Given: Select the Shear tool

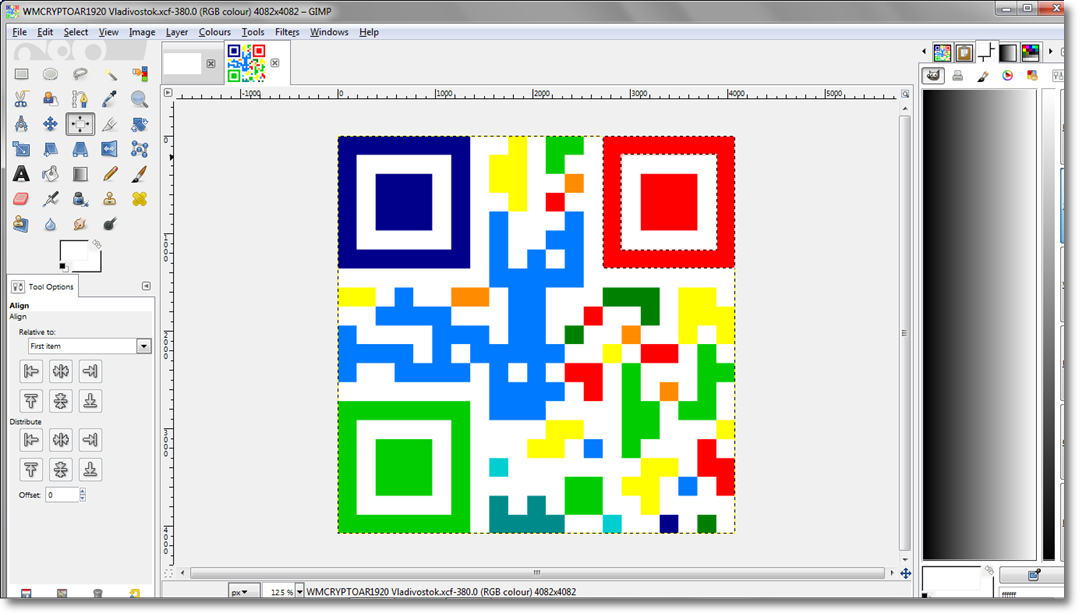Looking at the screenshot, I should [50, 149].
